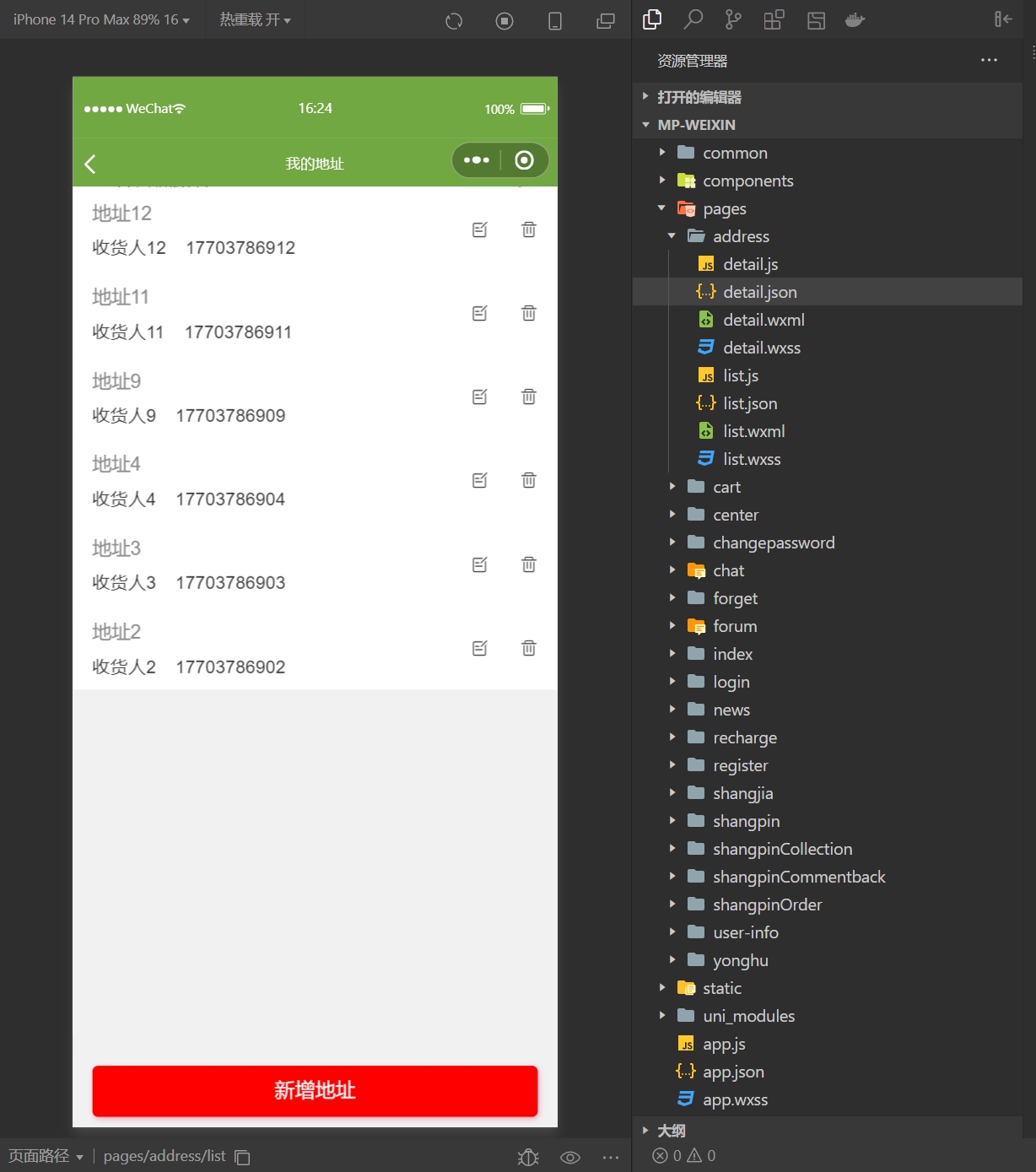1036x1172 pixels.
Task: Open the app.js file
Action: 827,1044
